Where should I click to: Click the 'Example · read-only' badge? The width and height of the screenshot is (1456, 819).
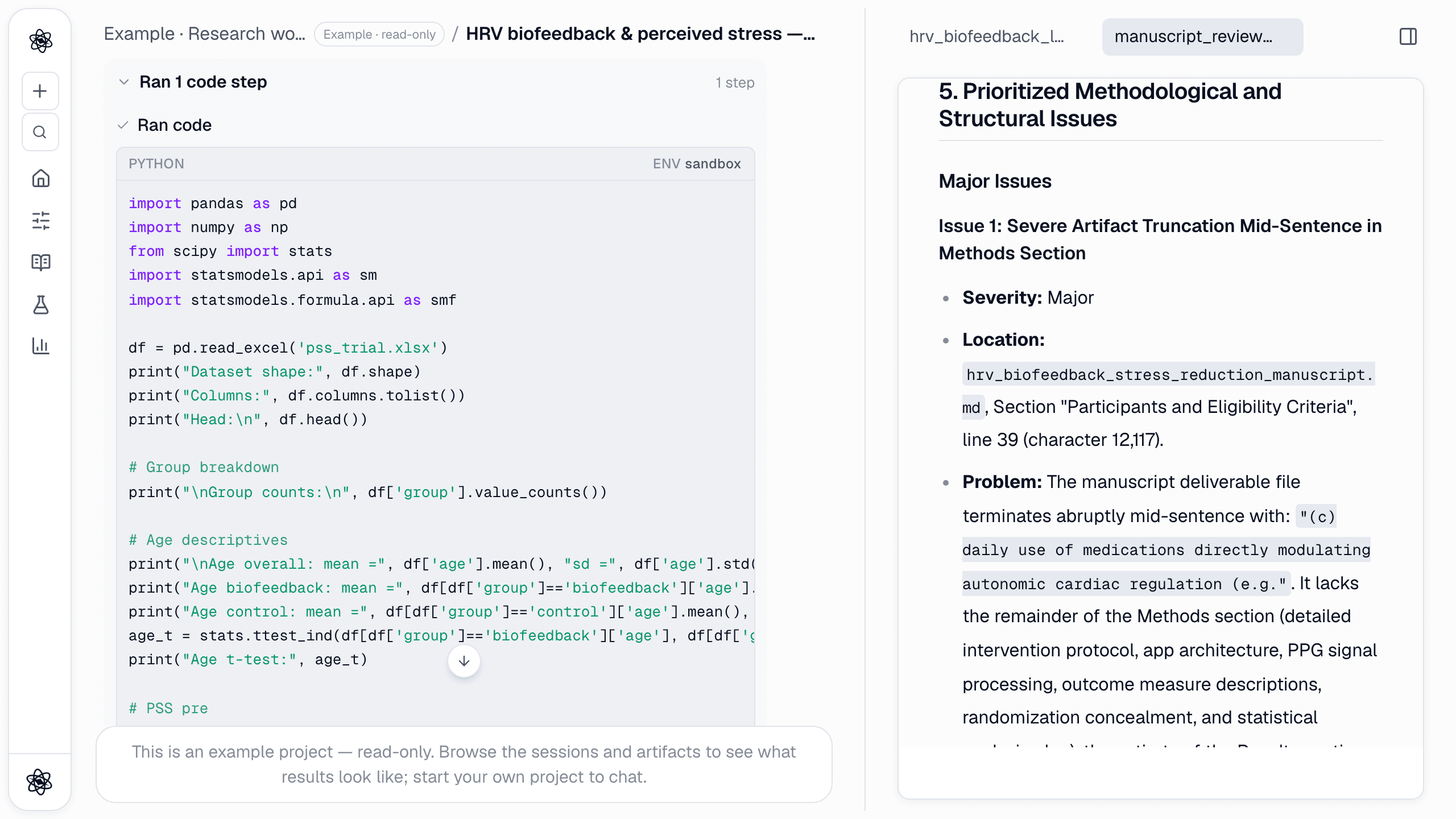point(379,34)
